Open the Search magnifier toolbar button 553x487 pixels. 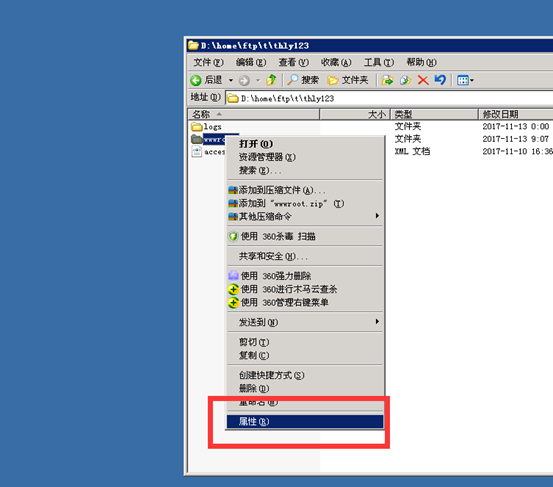[303, 80]
